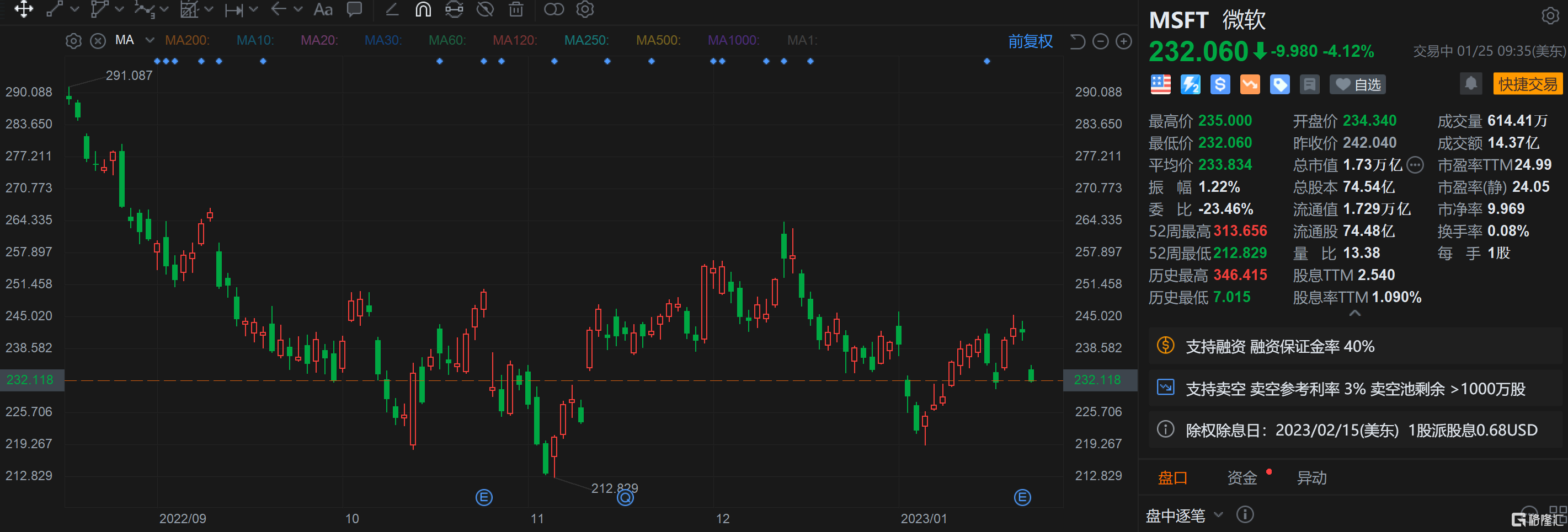Expand the grid tool options dropdown
Screen dimensions: 1568x532
pos(209,9)
